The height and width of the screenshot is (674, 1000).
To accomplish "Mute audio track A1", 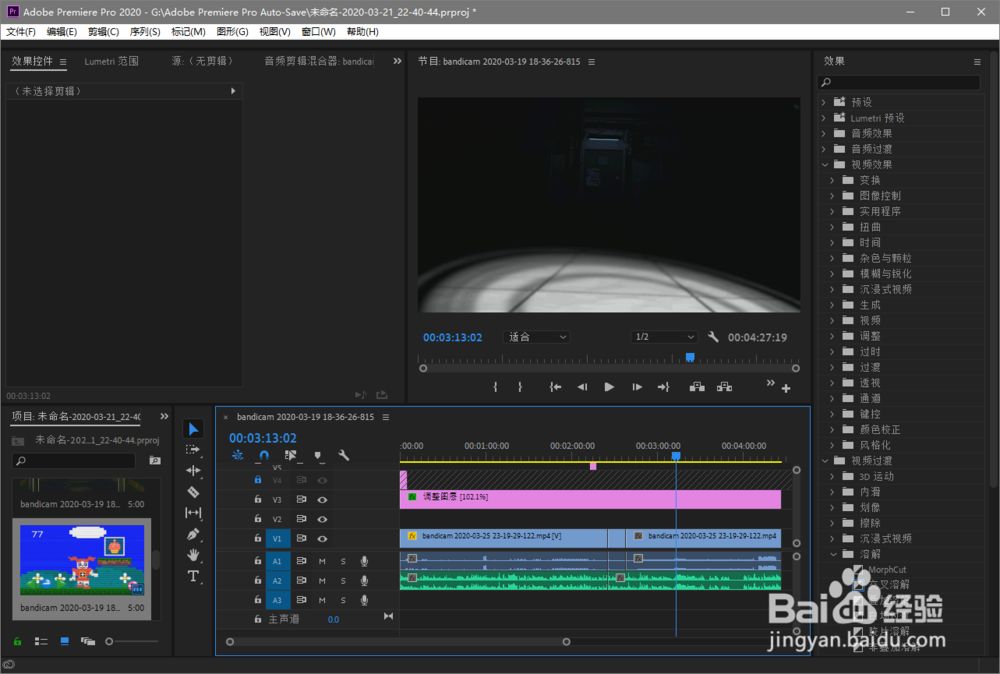I will 322,561.
